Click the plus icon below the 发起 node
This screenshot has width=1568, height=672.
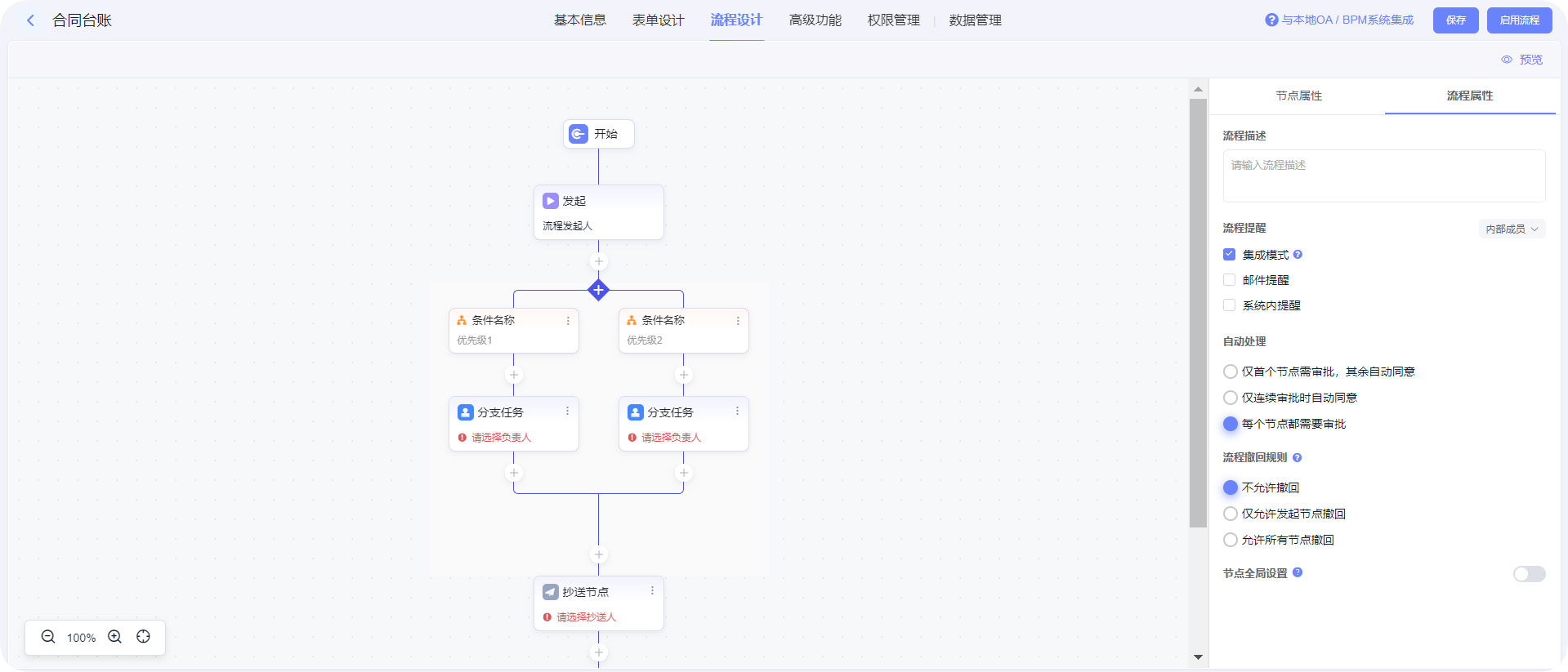tap(598, 262)
